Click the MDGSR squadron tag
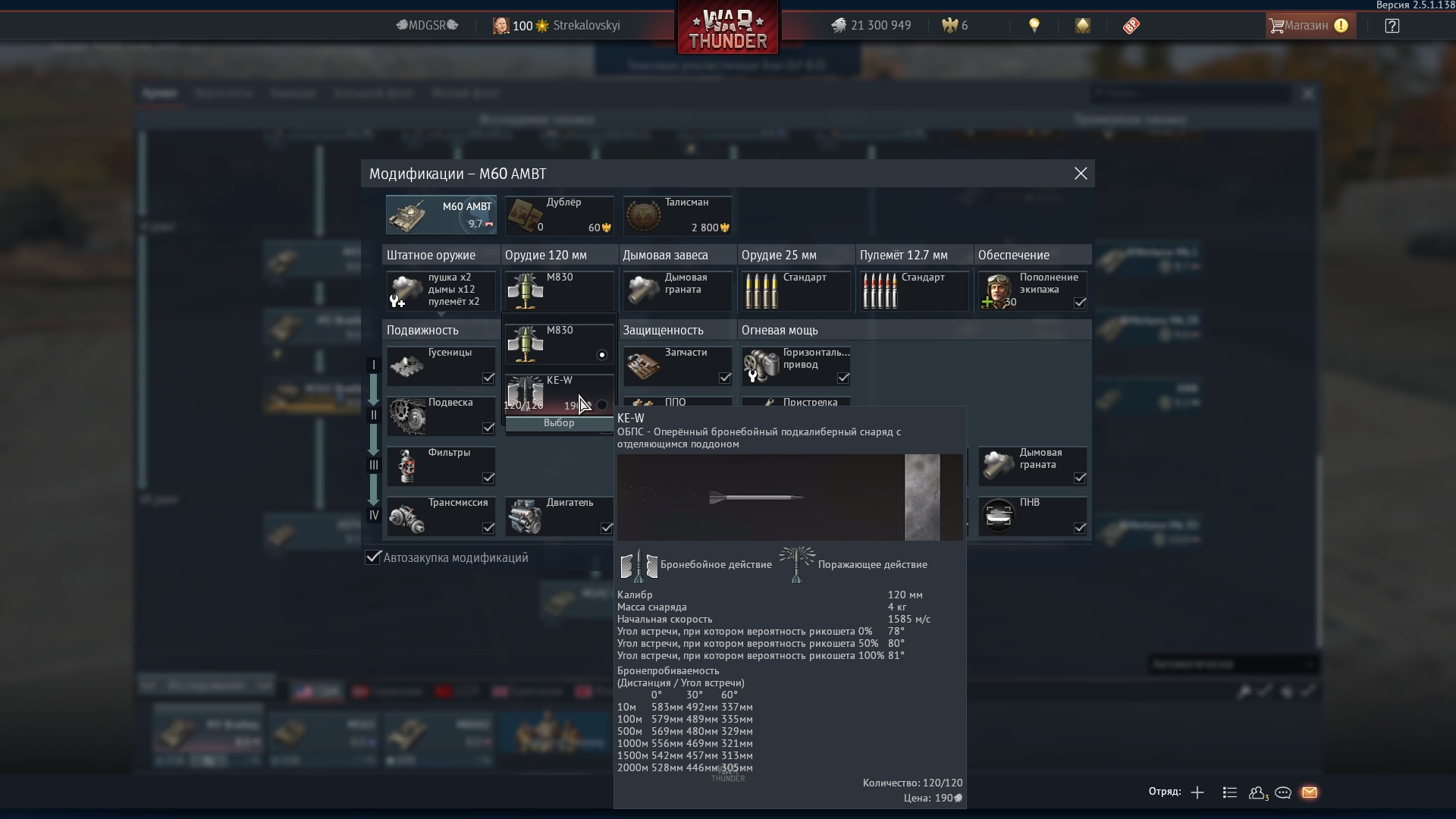This screenshot has height=819, width=1456. [x=428, y=25]
